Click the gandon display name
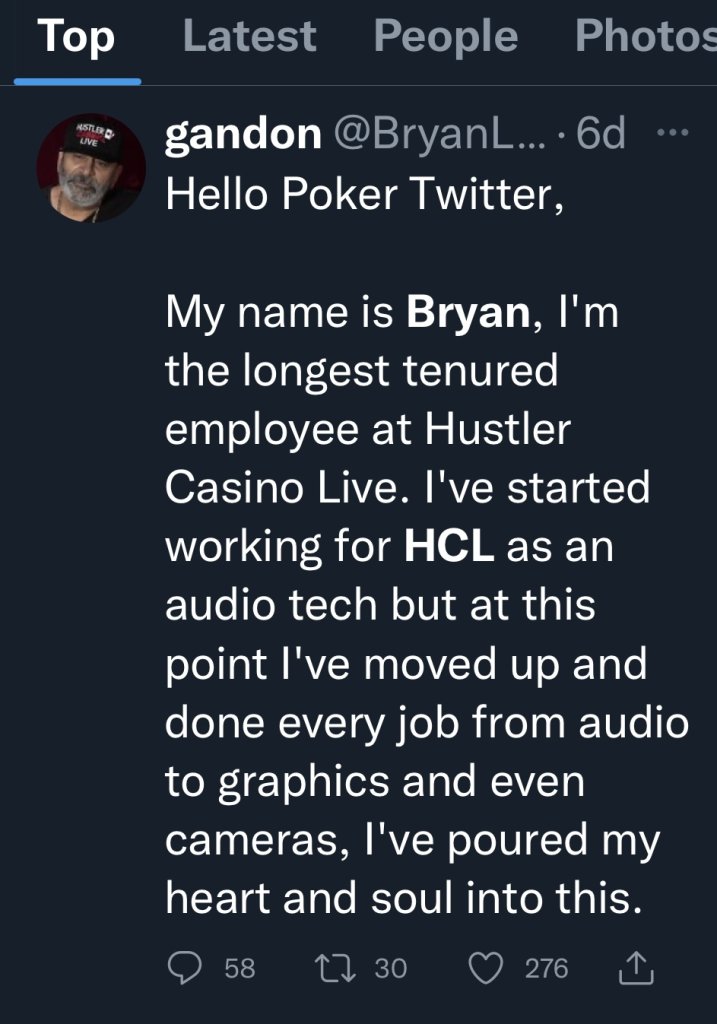 241,135
